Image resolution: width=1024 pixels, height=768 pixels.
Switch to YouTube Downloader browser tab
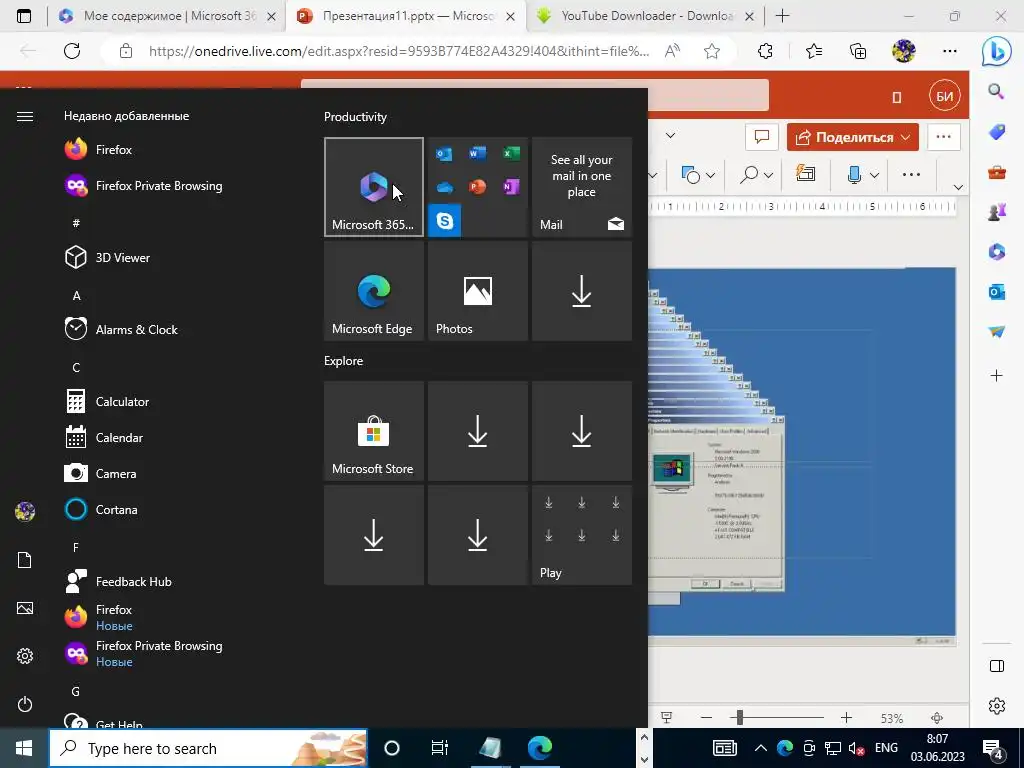[x=644, y=16]
